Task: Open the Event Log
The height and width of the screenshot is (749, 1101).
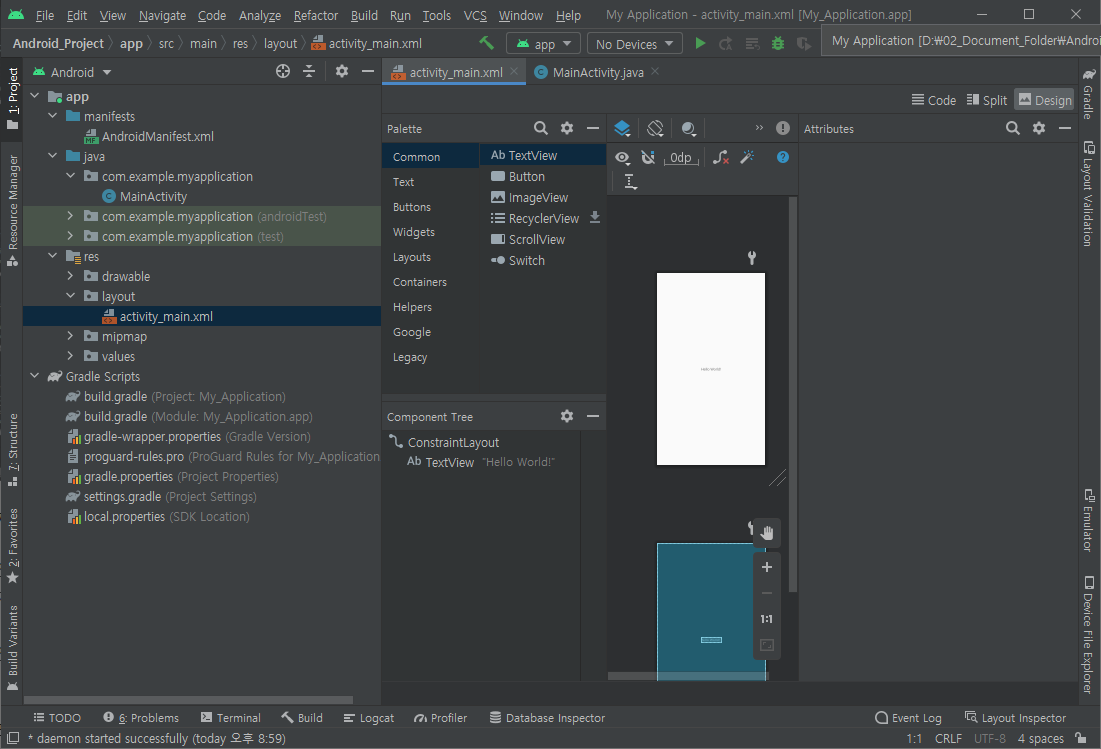Action: click(908, 717)
